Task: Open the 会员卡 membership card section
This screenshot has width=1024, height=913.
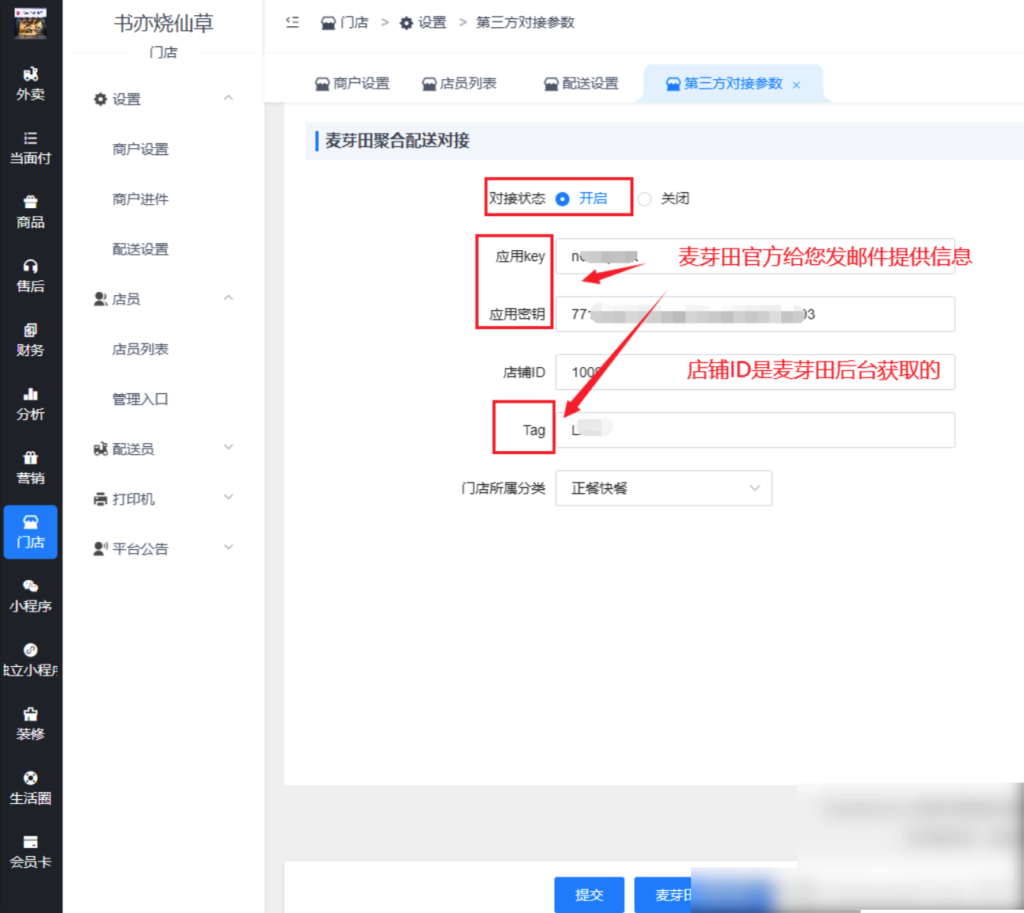Action: tap(30, 850)
